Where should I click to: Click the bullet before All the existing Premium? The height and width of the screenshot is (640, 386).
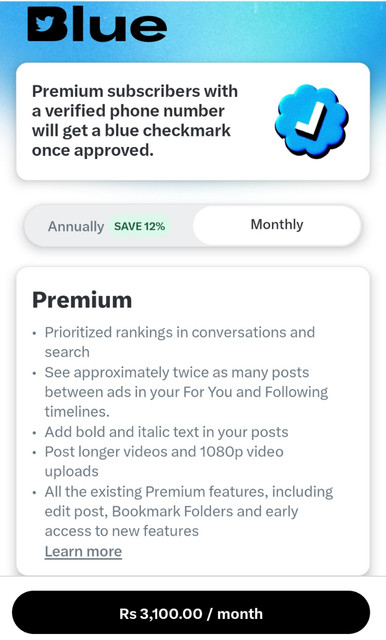pyautogui.click(x=35, y=493)
